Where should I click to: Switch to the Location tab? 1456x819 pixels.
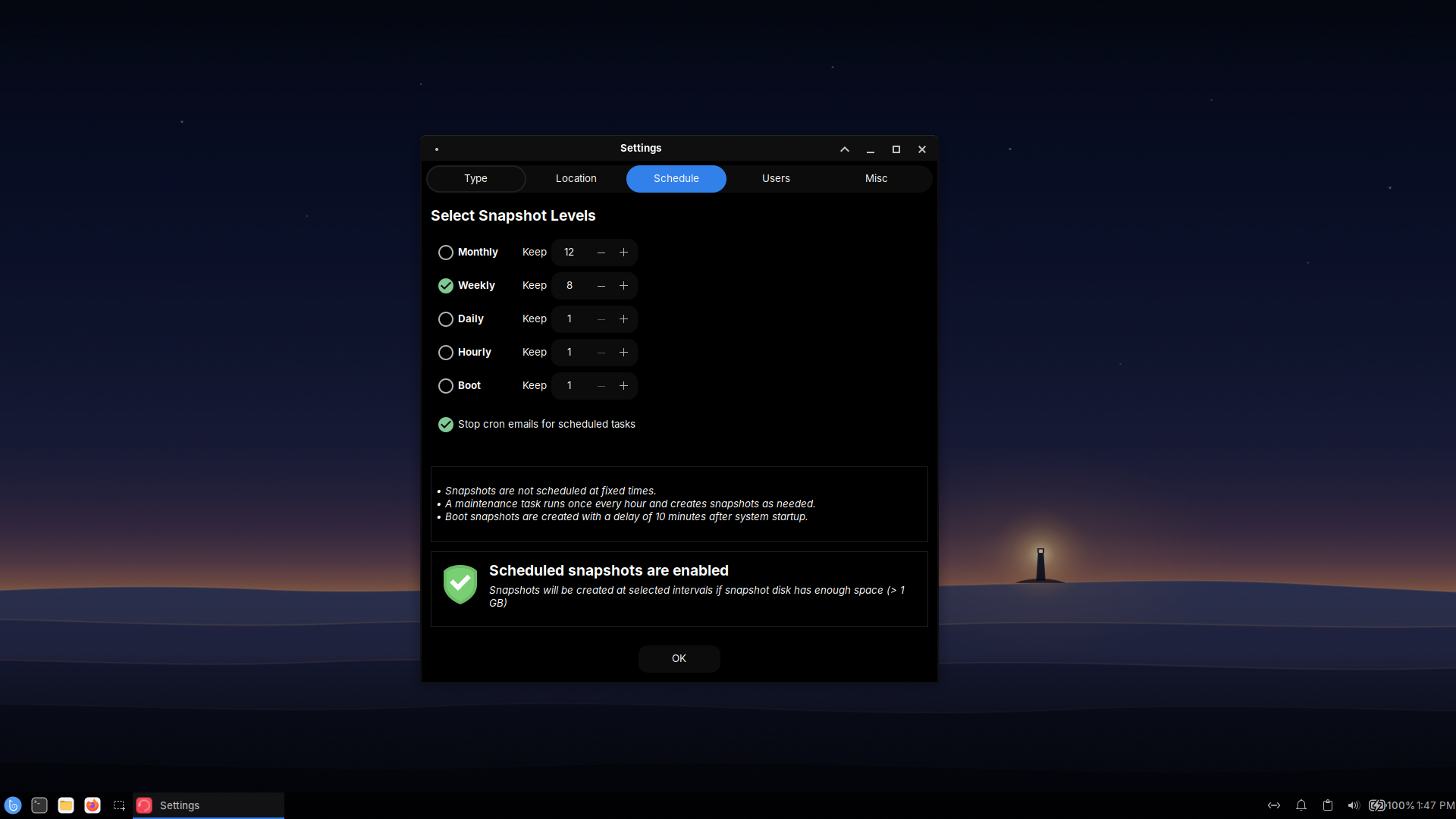[x=576, y=179]
